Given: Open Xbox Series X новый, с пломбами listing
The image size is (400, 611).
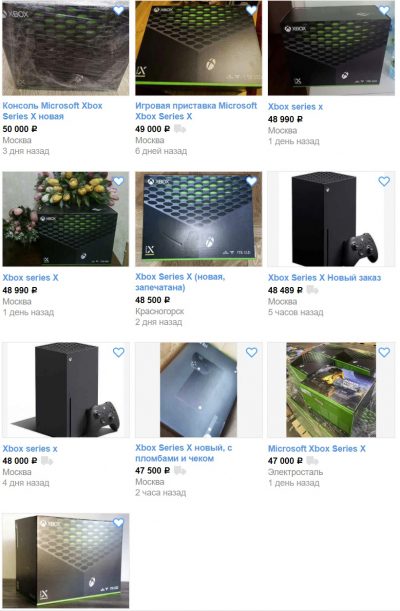Looking at the screenshot, I should tap(183, 453).
